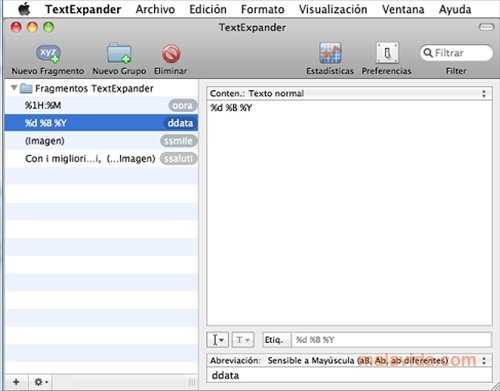500x391 pixels.
Task: Click the toolbar toggle pill button
Action: click(486, 27)
